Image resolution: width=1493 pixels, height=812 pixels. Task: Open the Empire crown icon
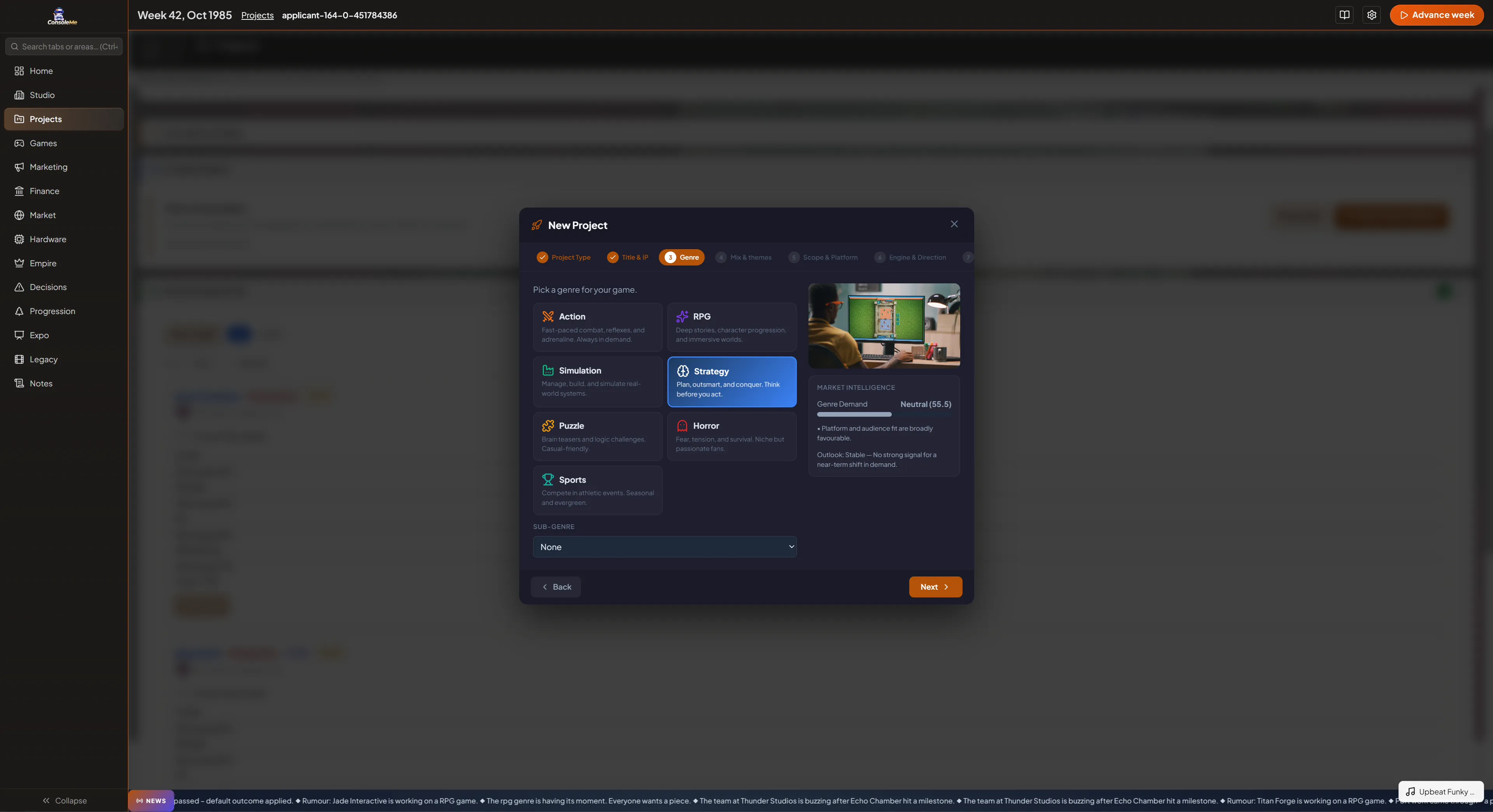[19, 263]
